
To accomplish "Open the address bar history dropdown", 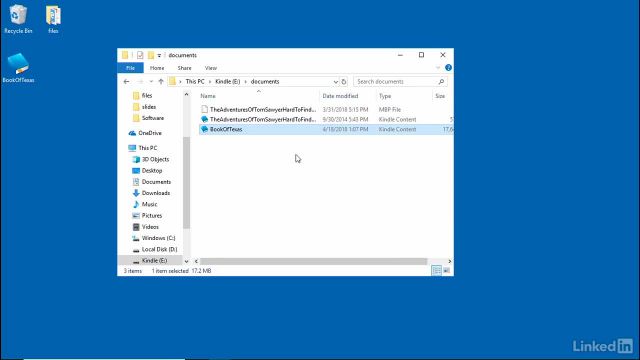I will pyautogui.click(x=336, y=82).
